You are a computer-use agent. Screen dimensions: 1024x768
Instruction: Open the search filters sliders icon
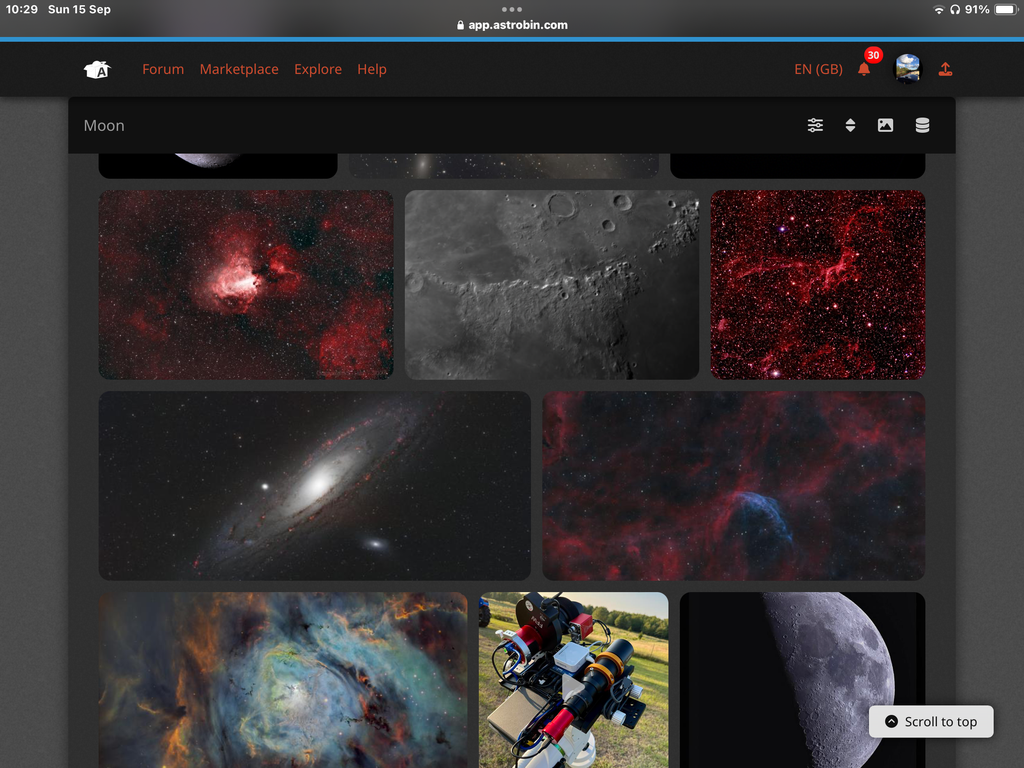pos(815,125)
